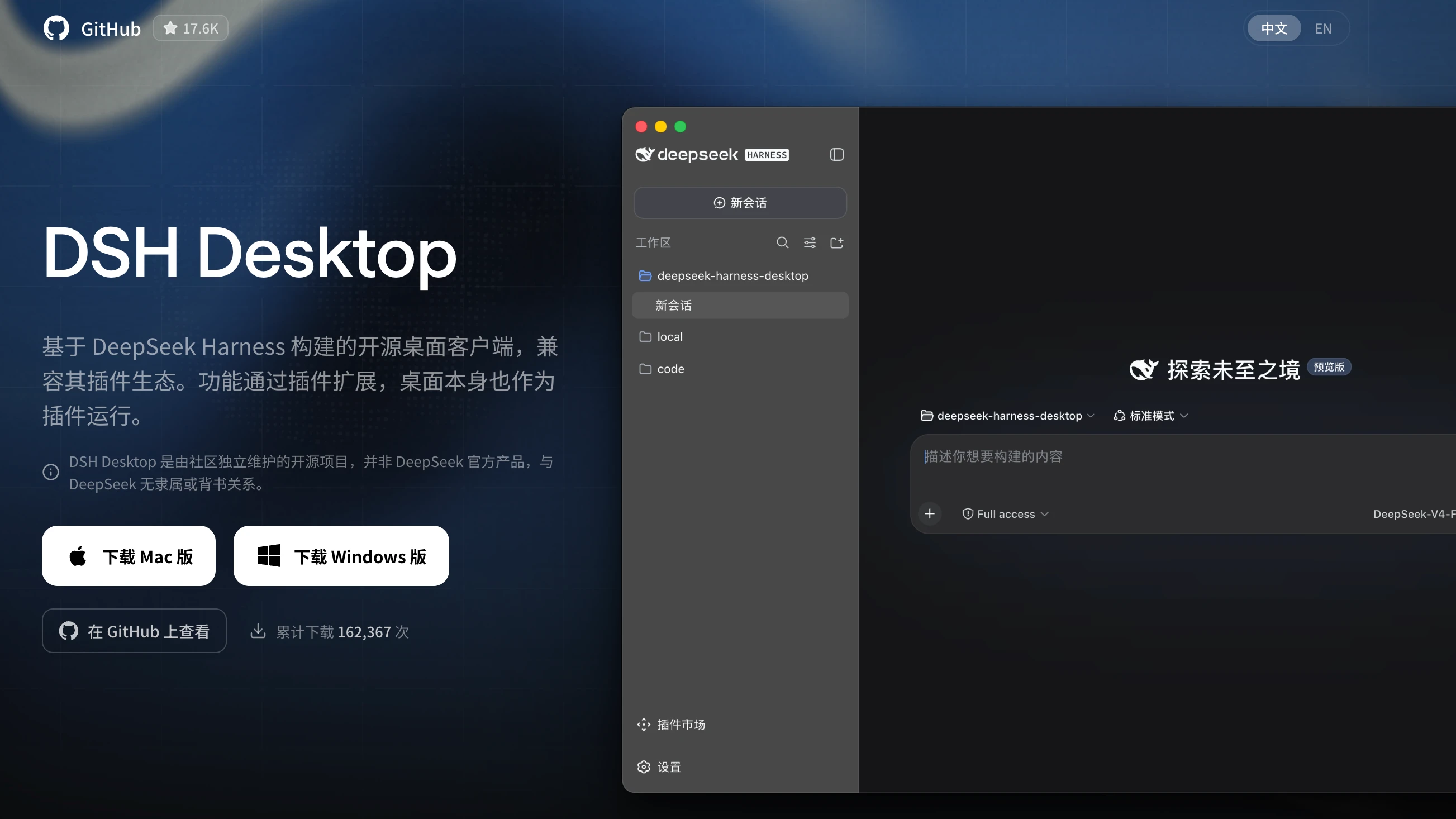Search workspaces with magnifier icon
Image resolution: width=1456 pixels, height=819 pixels.
782,242
